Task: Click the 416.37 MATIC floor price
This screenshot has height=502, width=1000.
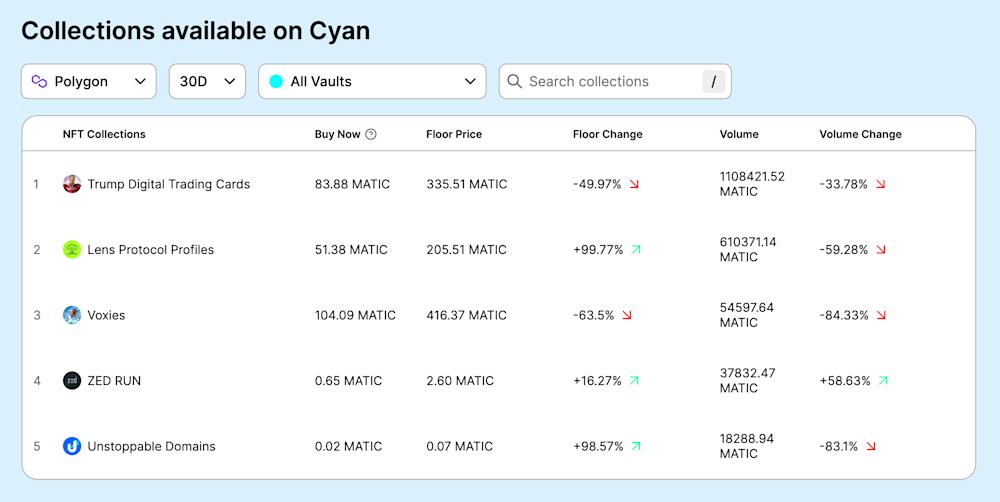Action: (x=467, y=315)
